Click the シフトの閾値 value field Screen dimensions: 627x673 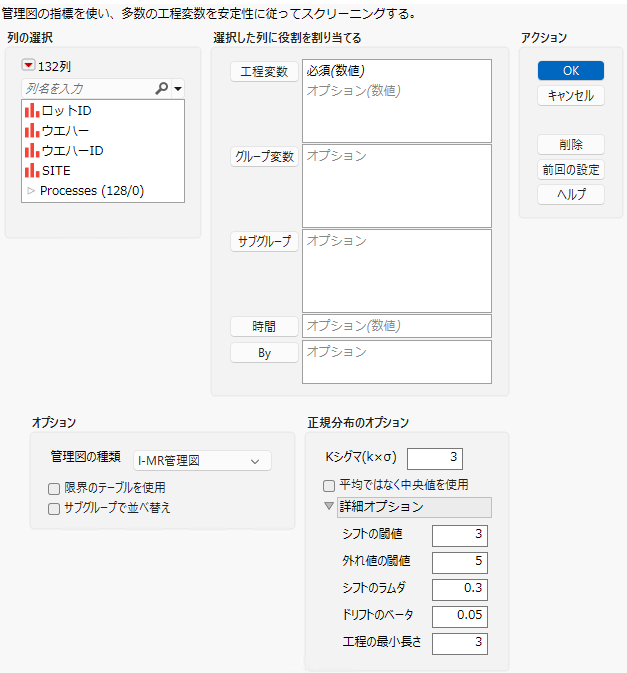460,536
